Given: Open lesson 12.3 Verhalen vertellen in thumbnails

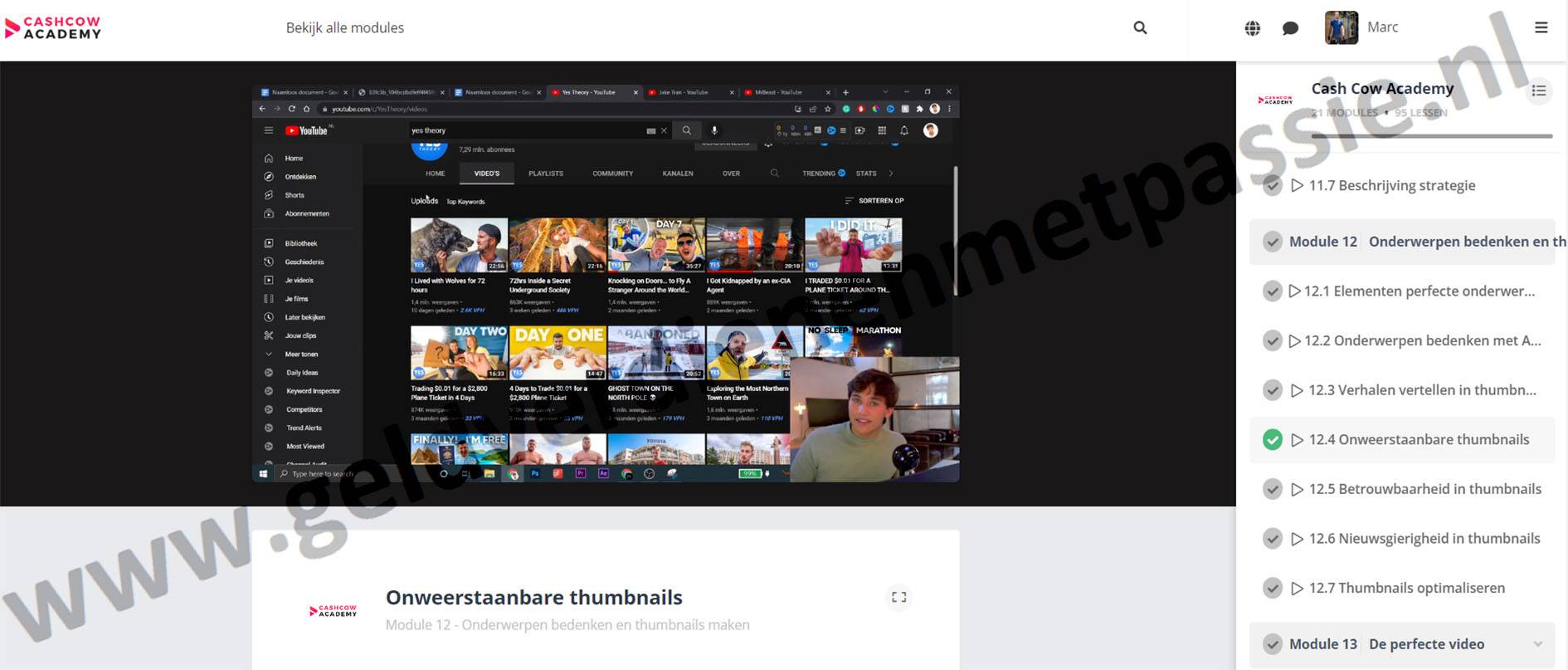Looking at the screenshot, I should [x=1421, y=390].
